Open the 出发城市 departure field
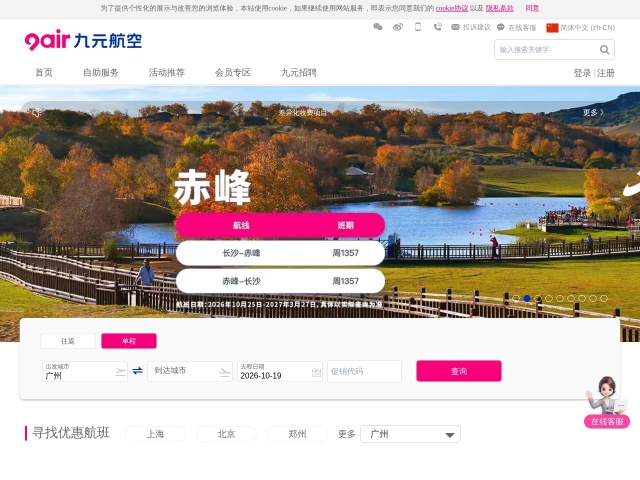The image size is (640, 480). coord(84,371)
